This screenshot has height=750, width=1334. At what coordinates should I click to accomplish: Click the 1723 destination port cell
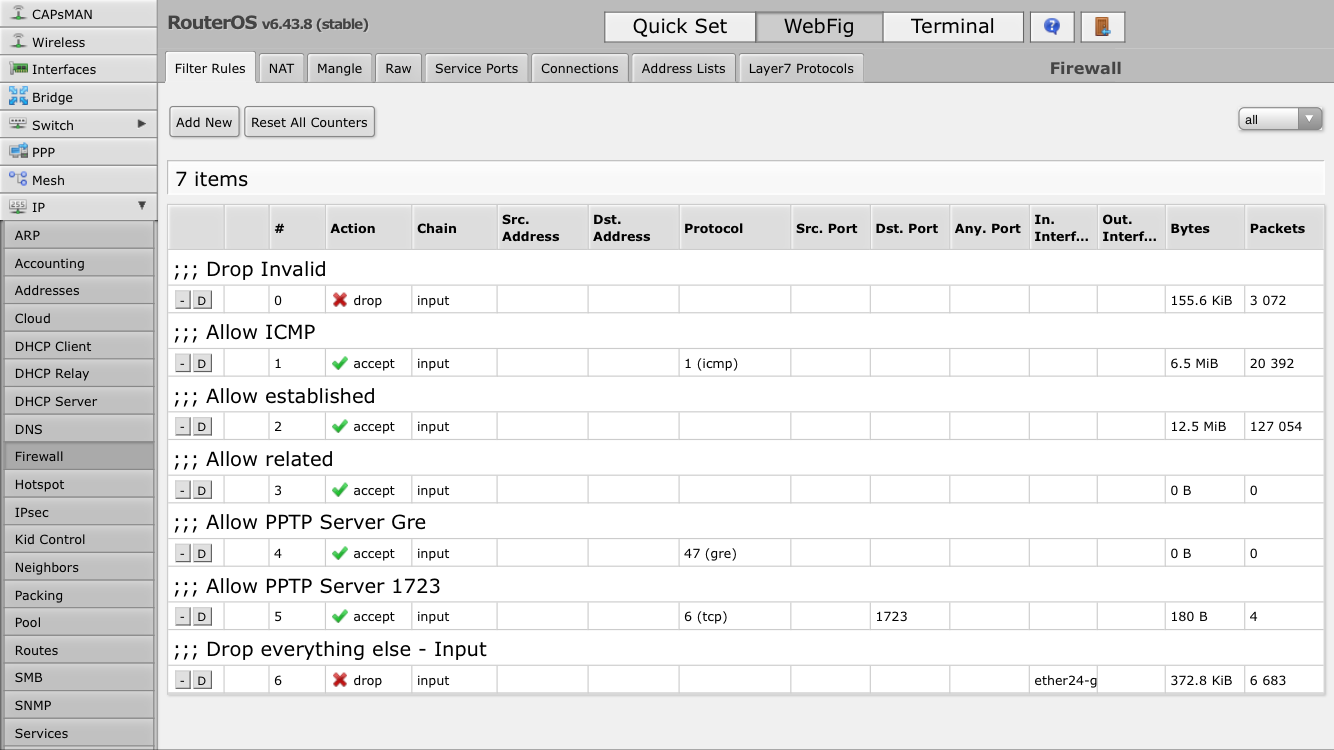[x=910, y=616]
